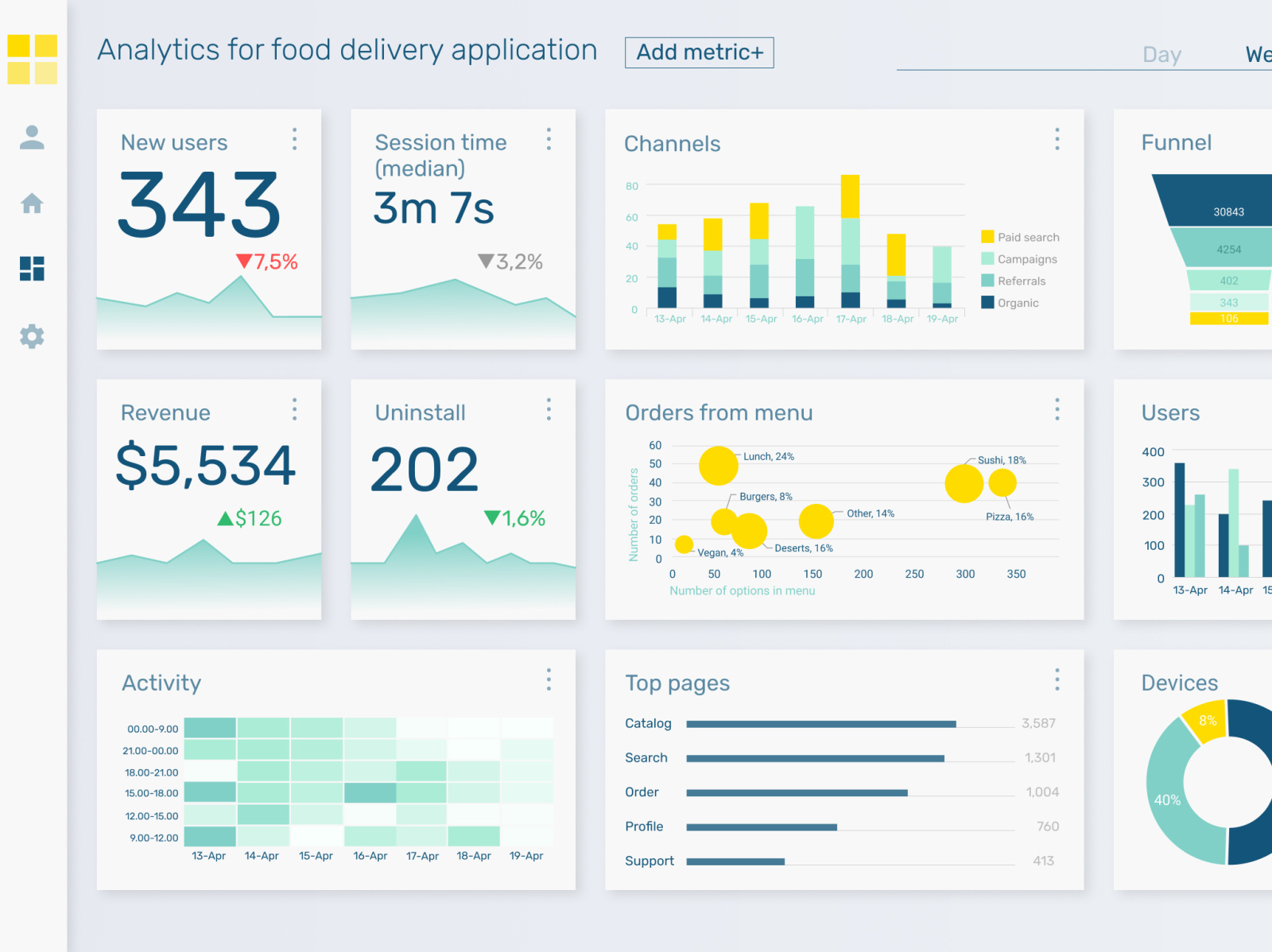Click the Lunch bubble in Orders from menu
The width and height of the screenshot is (1272, 952).
718,467
